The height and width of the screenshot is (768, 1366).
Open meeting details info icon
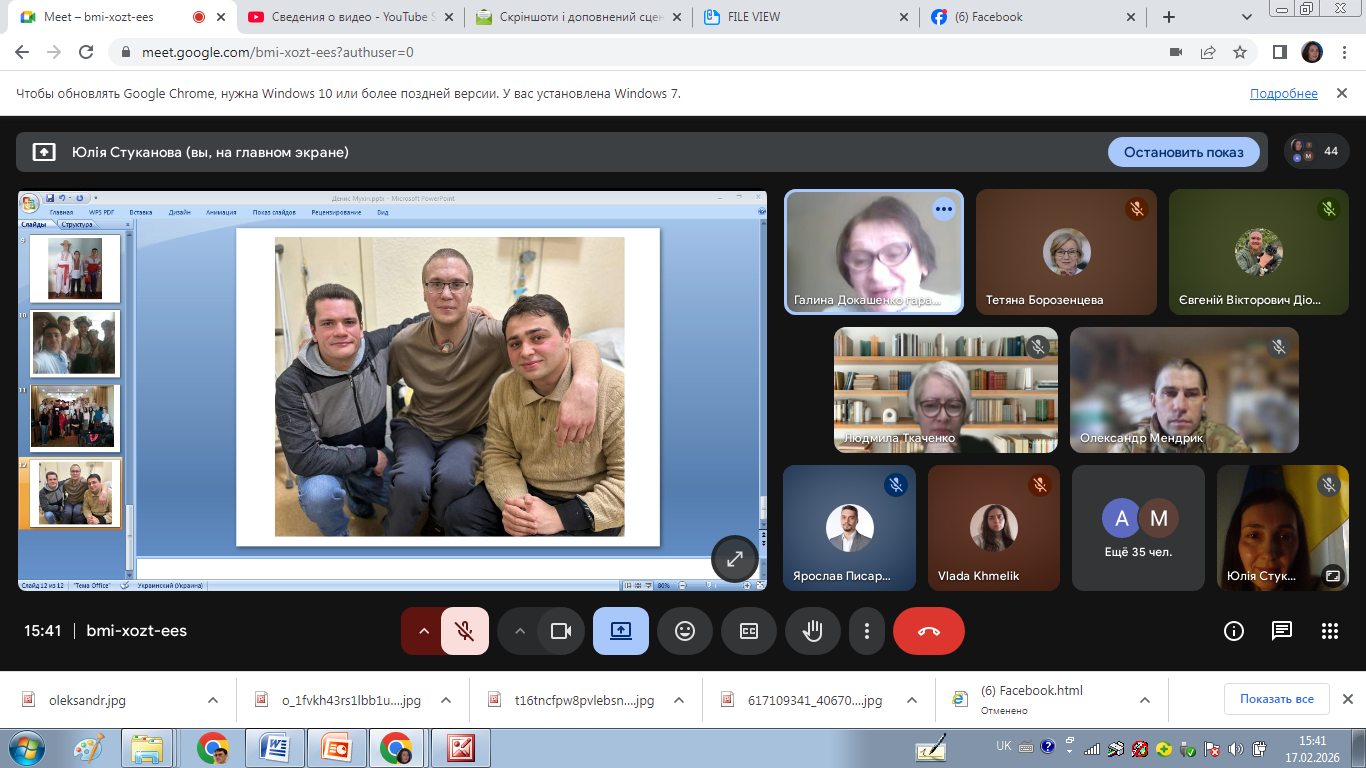coord(1233,631)
